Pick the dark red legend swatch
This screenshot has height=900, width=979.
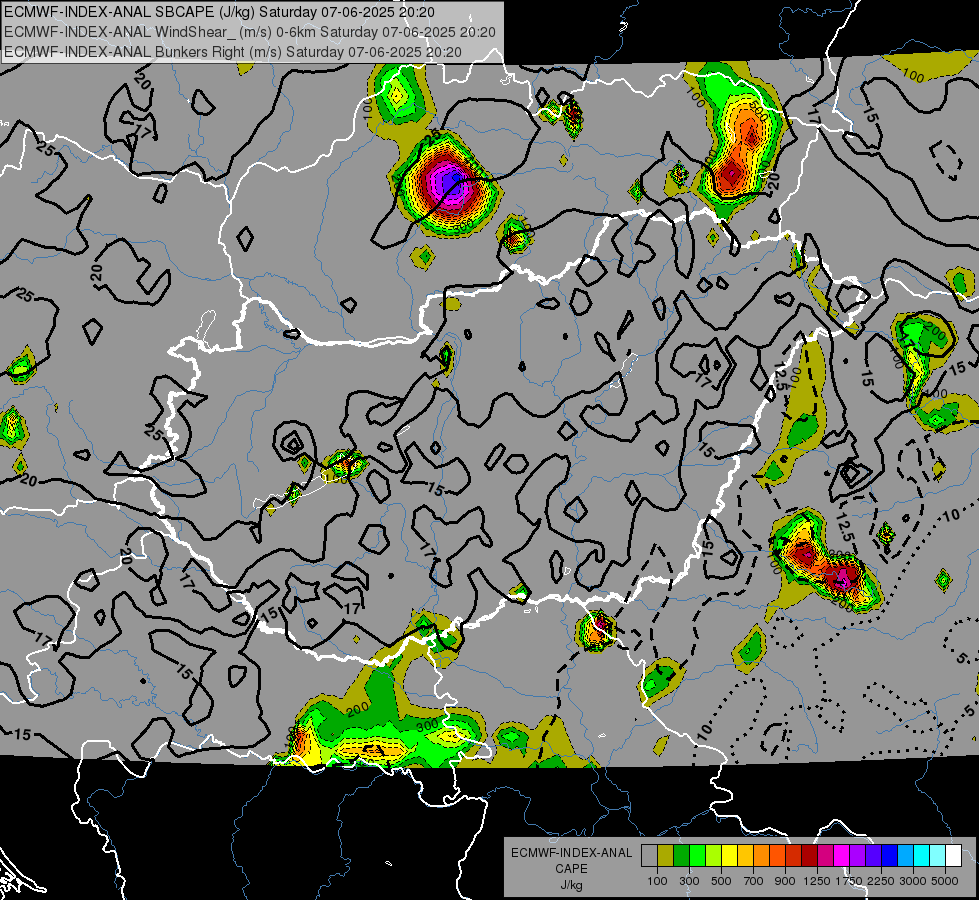click(x=810, y=855)
